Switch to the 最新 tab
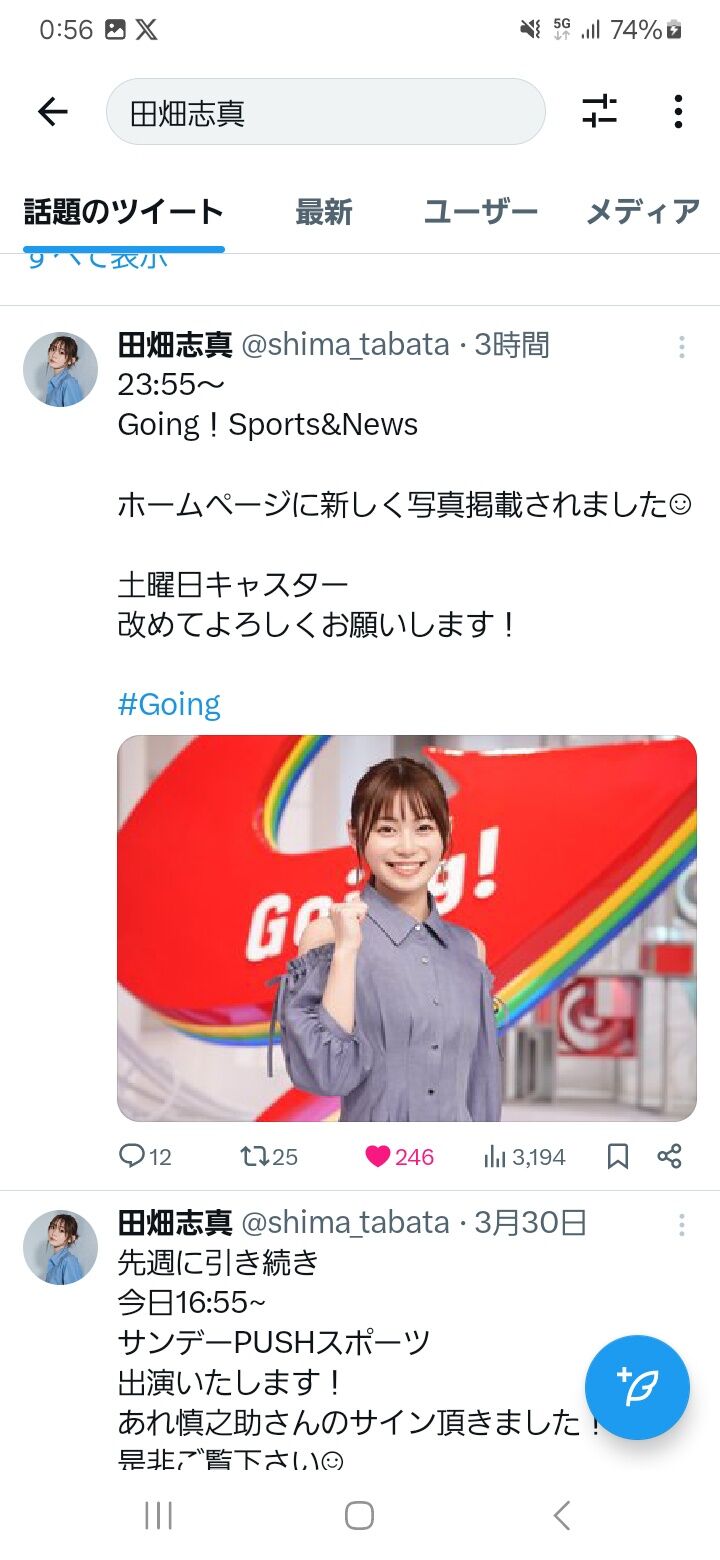Screen dimensions: 720x1560 pyautogui.click(x=324, y=212)
